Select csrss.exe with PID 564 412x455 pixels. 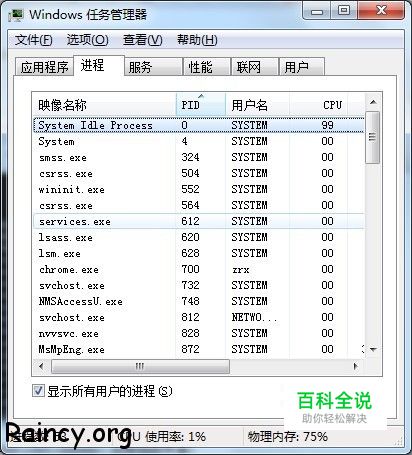pos(199,205)
